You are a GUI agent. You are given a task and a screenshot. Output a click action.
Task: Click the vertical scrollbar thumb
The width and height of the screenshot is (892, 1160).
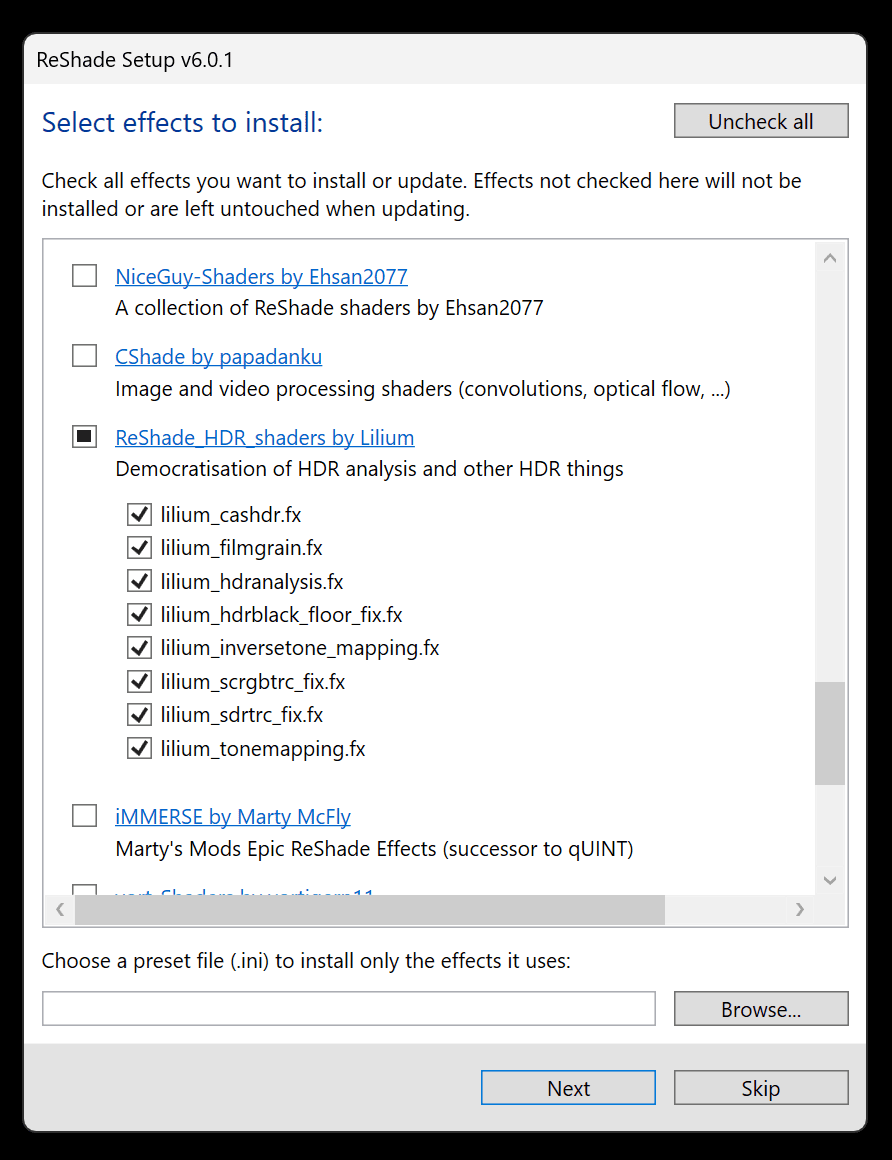click(x=830, y=733)
